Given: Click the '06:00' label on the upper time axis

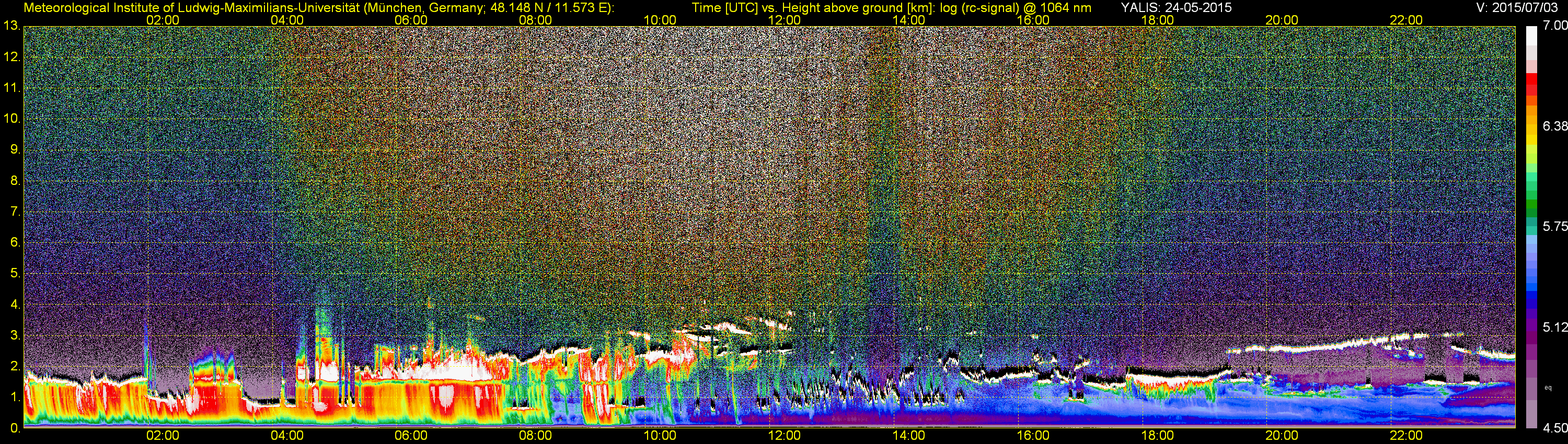Looking at the screenshot, I should pos(411,20).
